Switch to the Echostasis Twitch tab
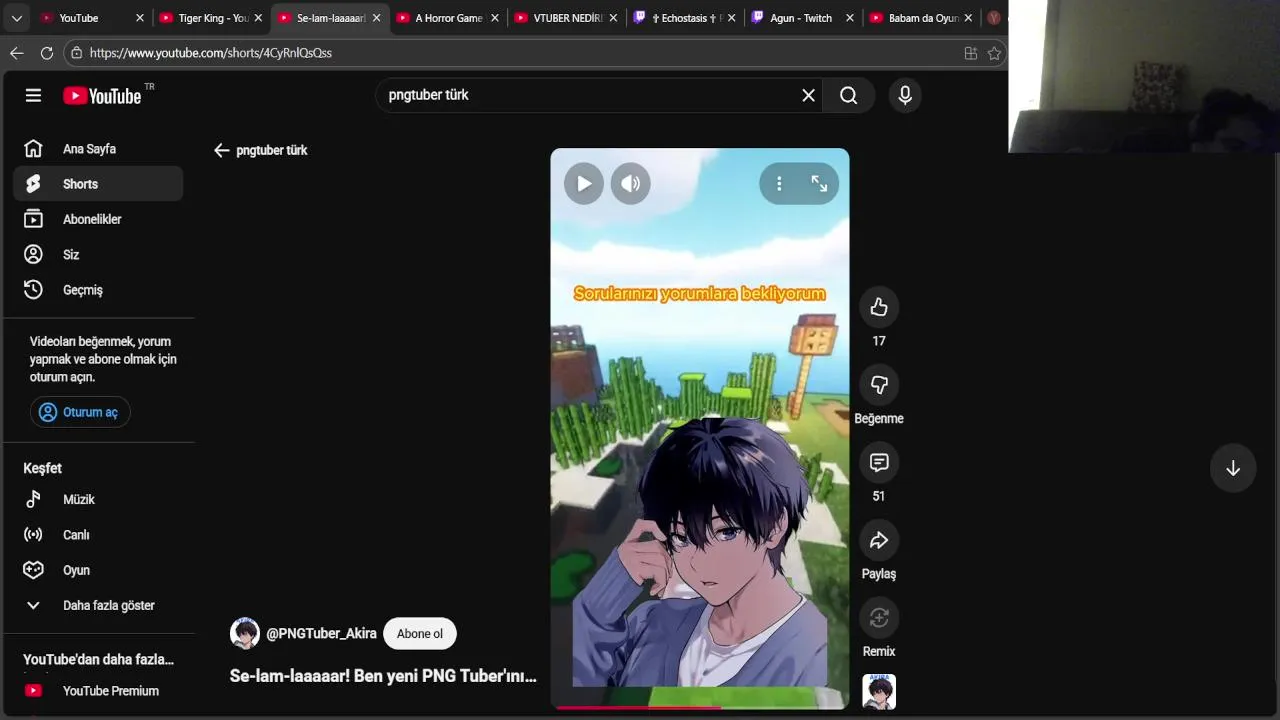Screen dimensions: 1280x720 point(685,18)
